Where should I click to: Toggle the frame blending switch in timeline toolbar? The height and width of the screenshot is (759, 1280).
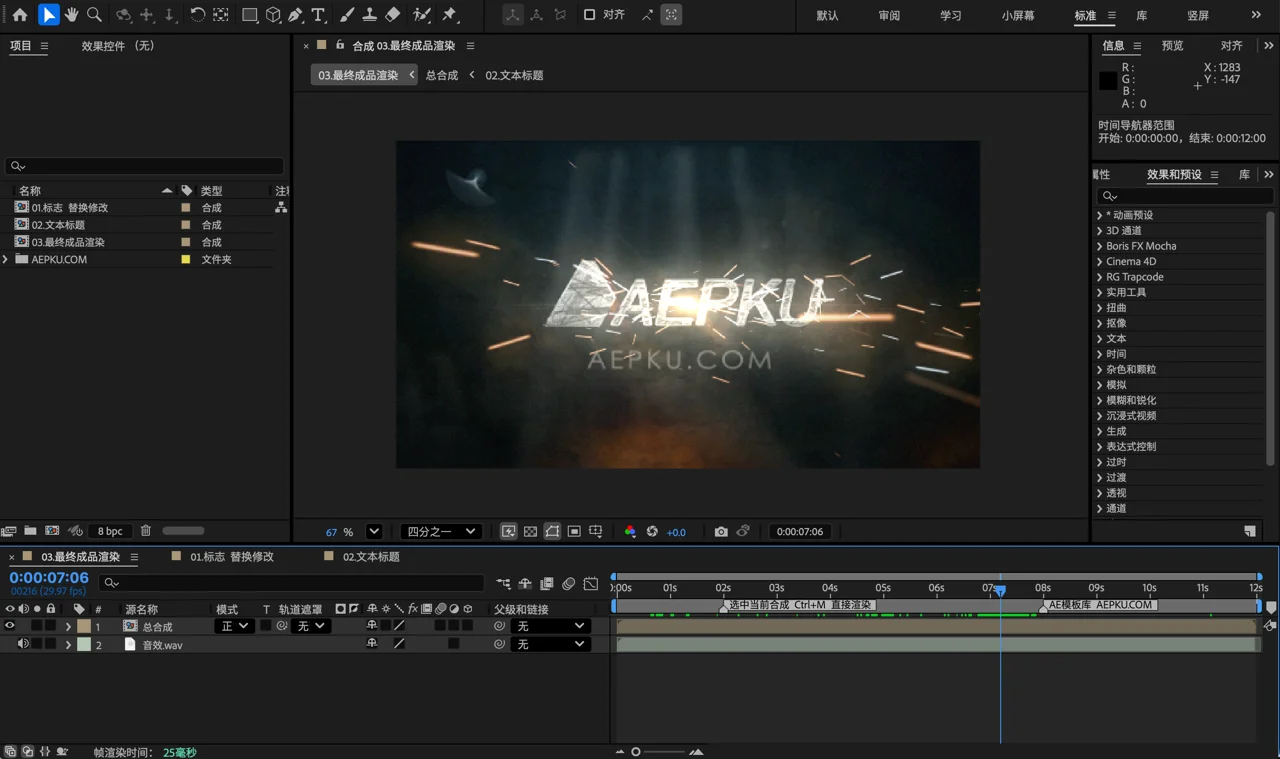click(547, 583)
